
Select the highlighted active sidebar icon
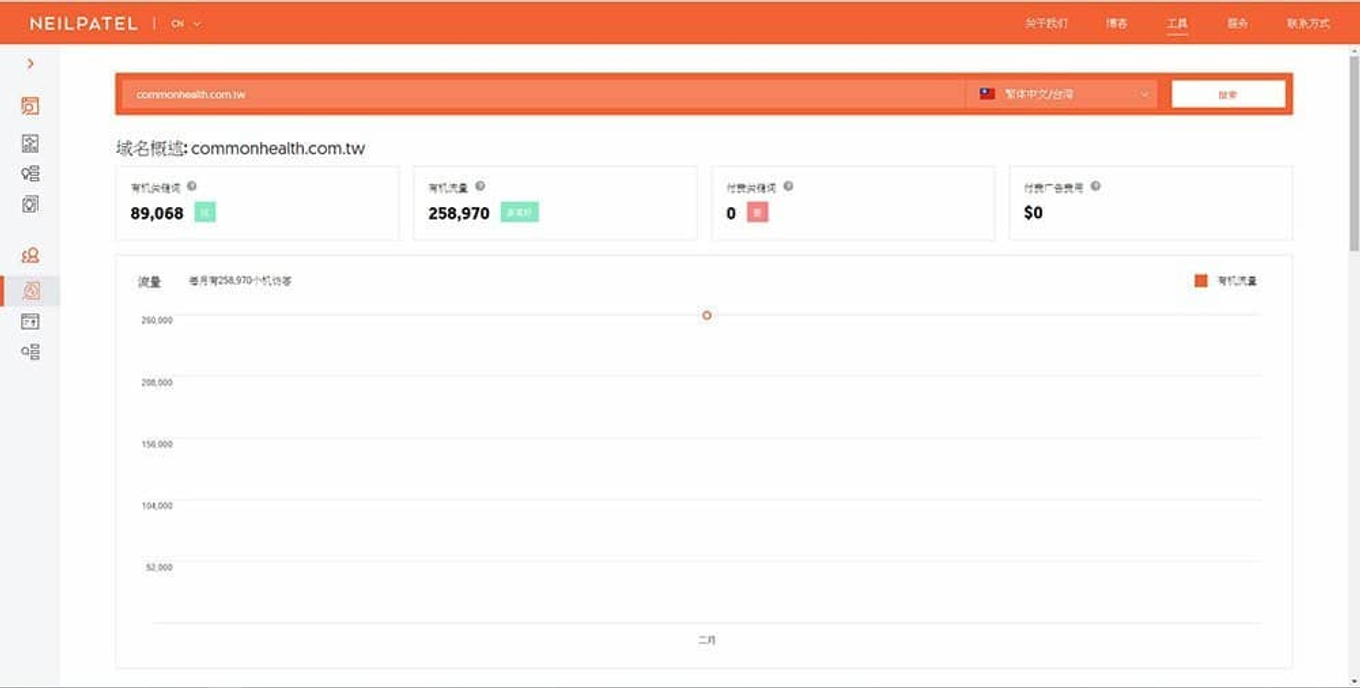click(30, 291)
